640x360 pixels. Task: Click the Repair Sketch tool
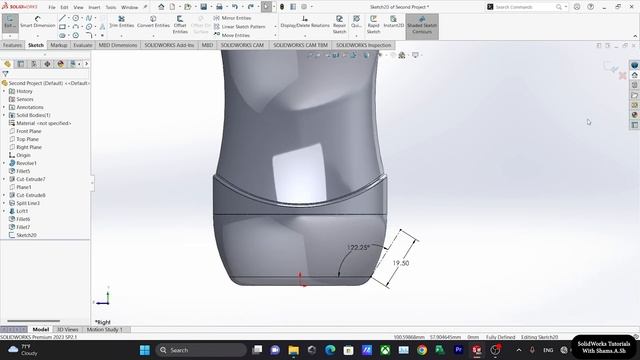click(x=339, y=25)
